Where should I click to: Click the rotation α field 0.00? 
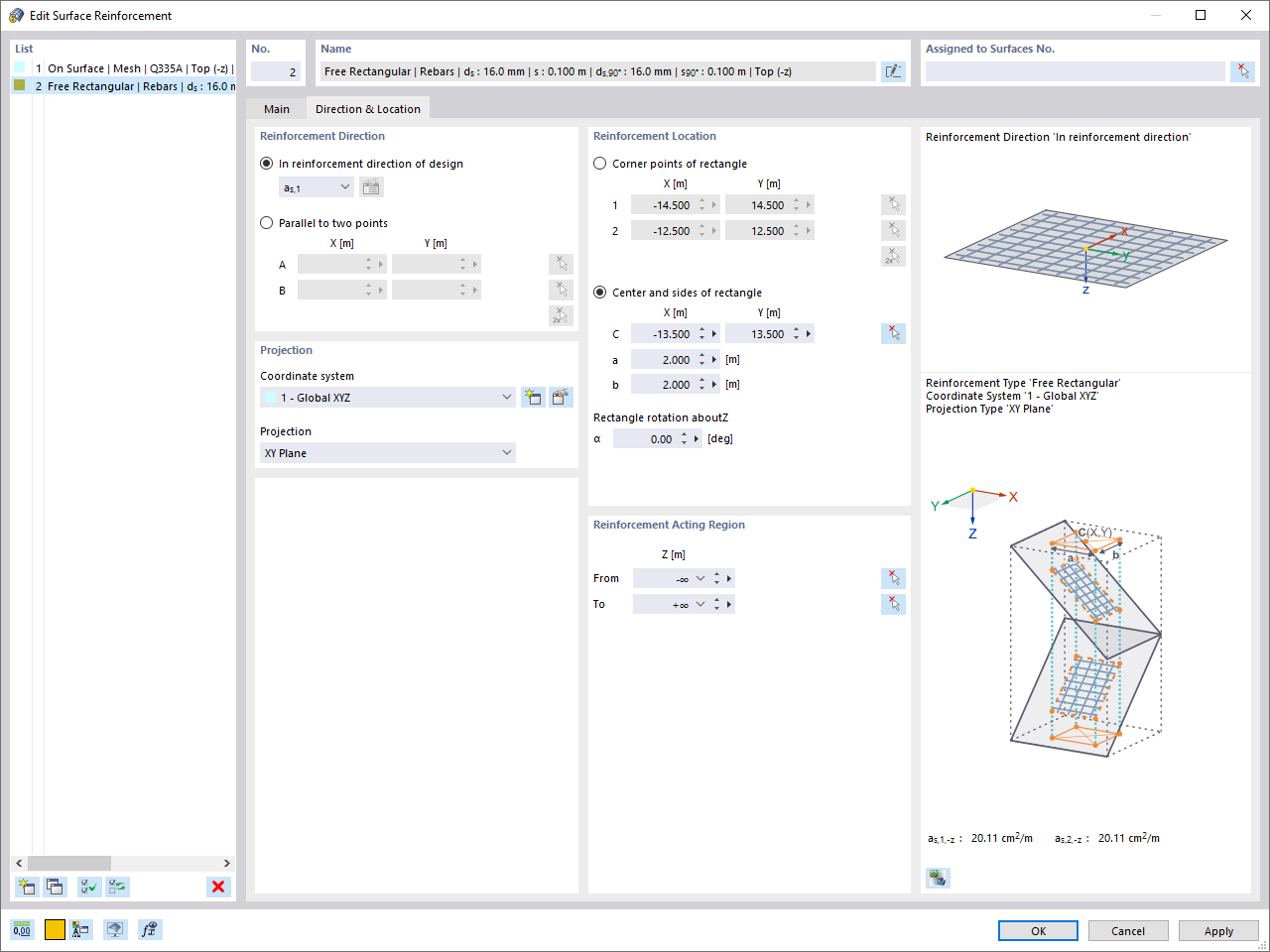click(x=645, y=439)
